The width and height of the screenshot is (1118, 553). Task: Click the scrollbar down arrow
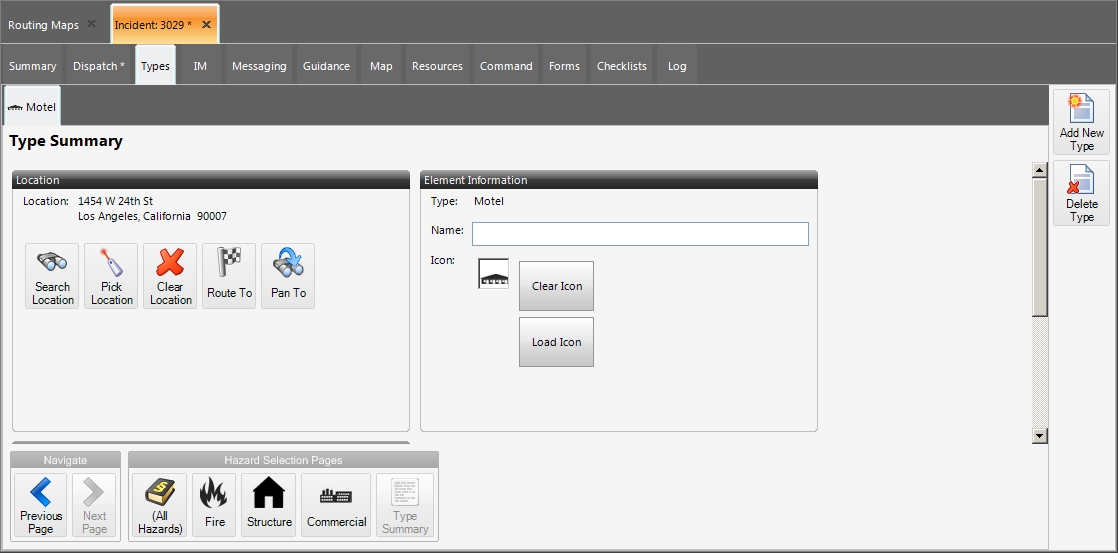1040,435
